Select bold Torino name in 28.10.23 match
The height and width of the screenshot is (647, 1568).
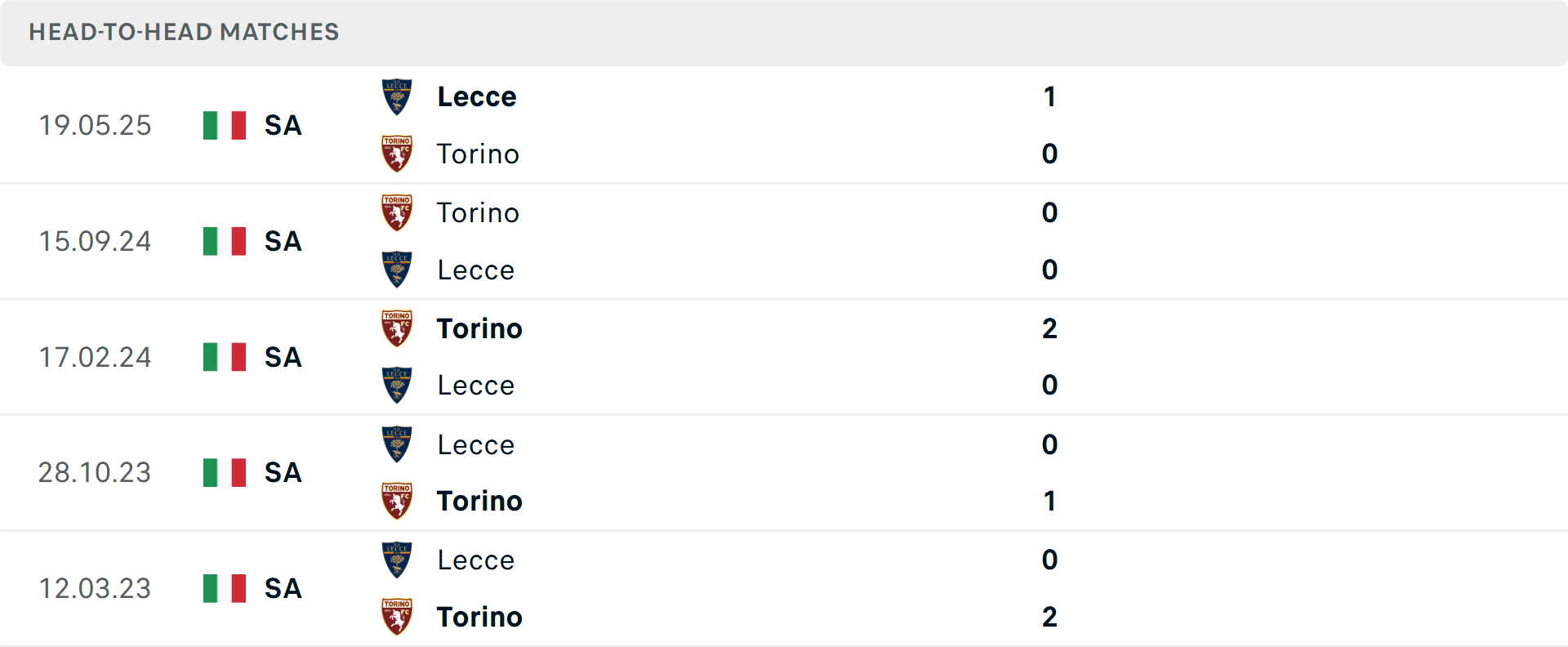(x=479, y=501)
